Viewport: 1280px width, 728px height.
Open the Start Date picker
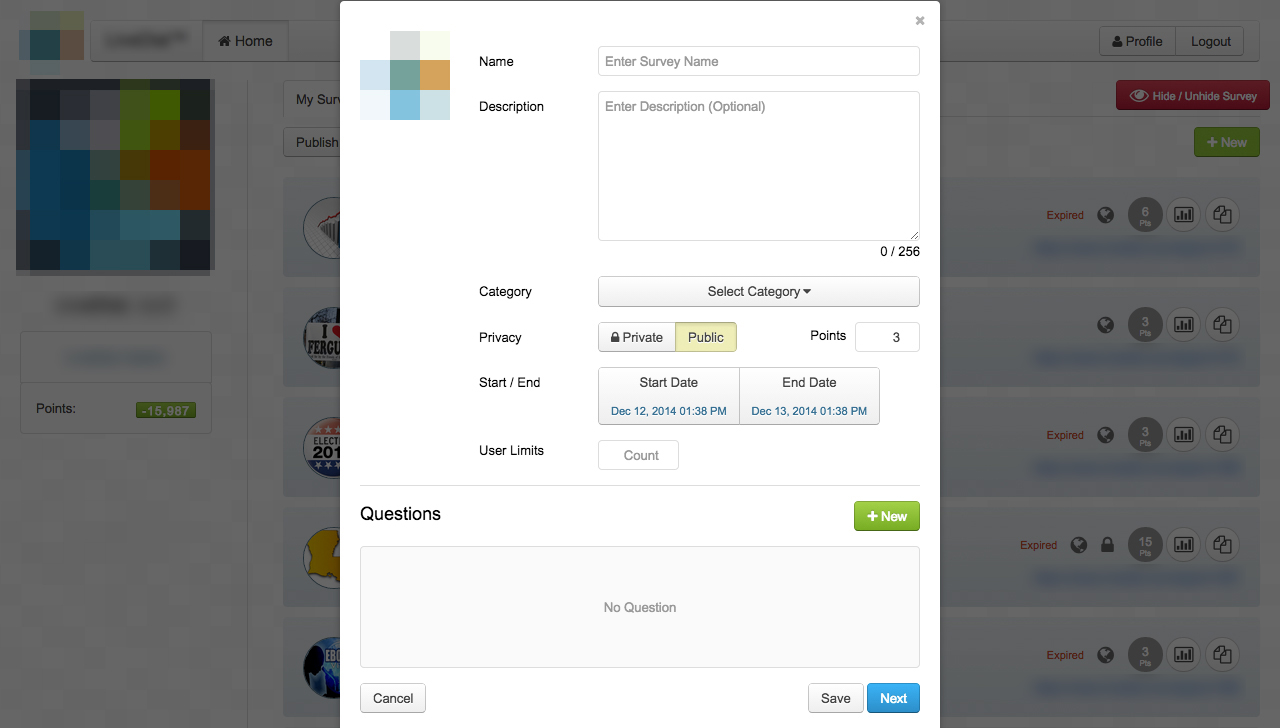point(669,396)
